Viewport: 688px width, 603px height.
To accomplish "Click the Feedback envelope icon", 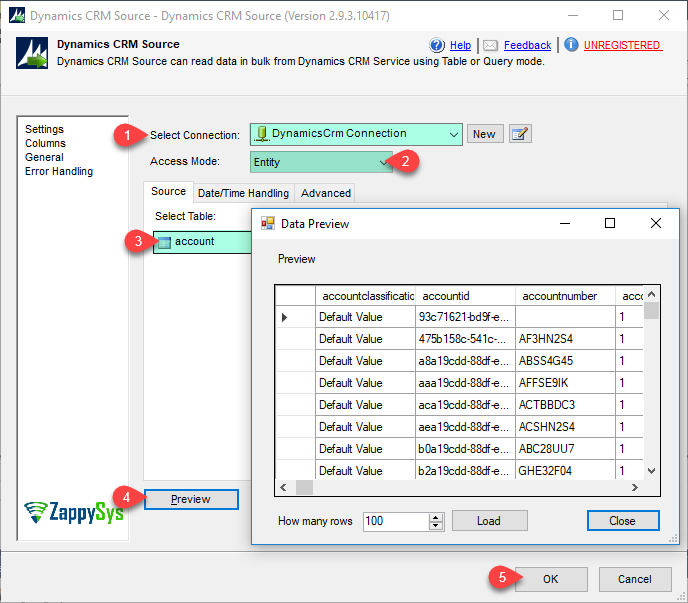I will pyautogui.click(x=490, y=45).
